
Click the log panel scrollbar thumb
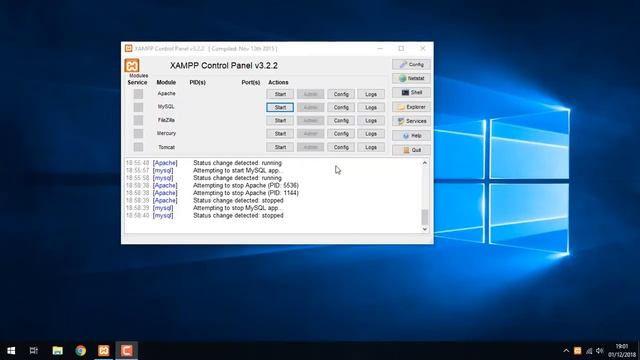424,217
